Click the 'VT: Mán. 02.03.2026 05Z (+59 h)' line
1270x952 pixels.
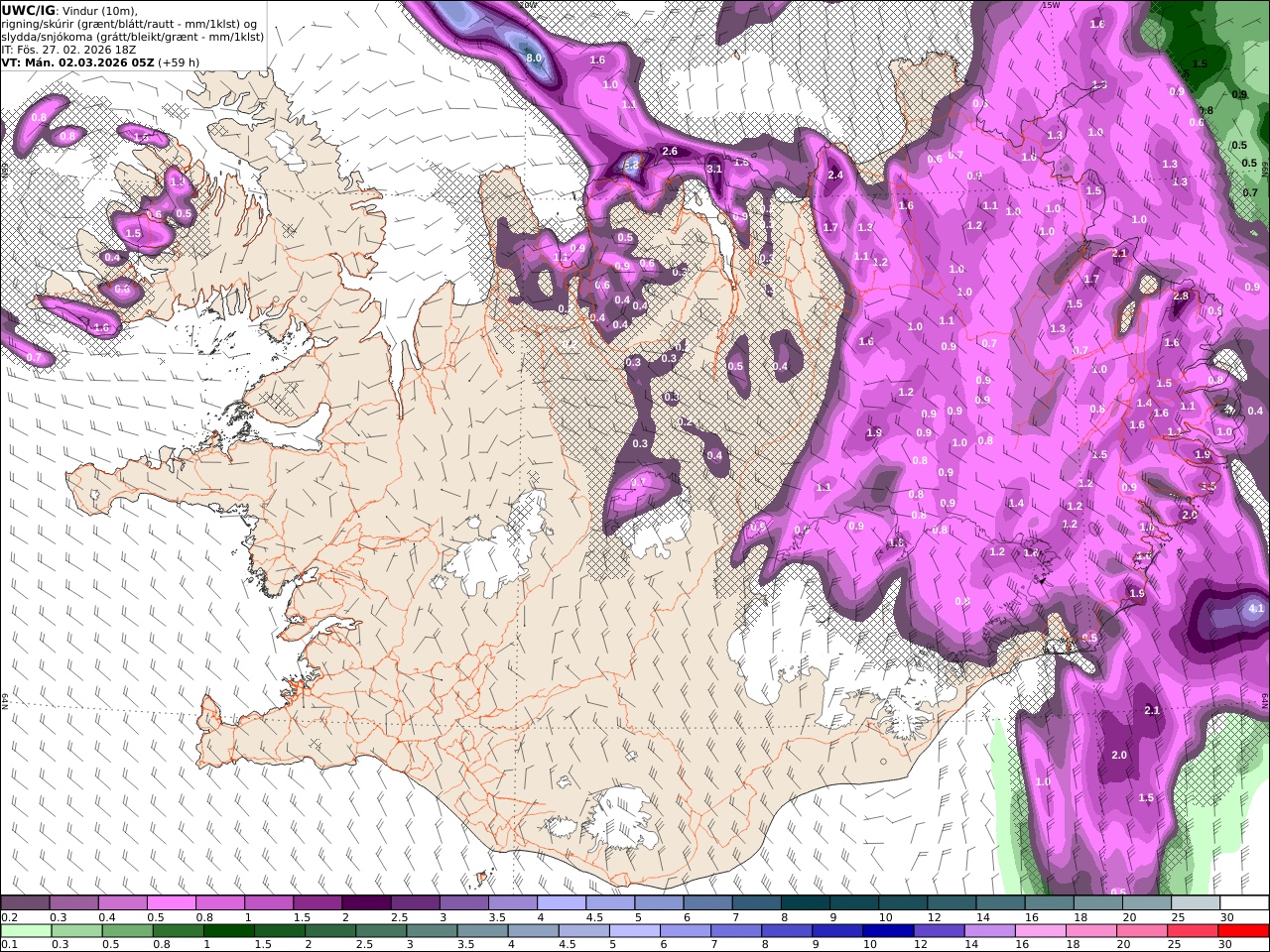[x=100, y=61]
